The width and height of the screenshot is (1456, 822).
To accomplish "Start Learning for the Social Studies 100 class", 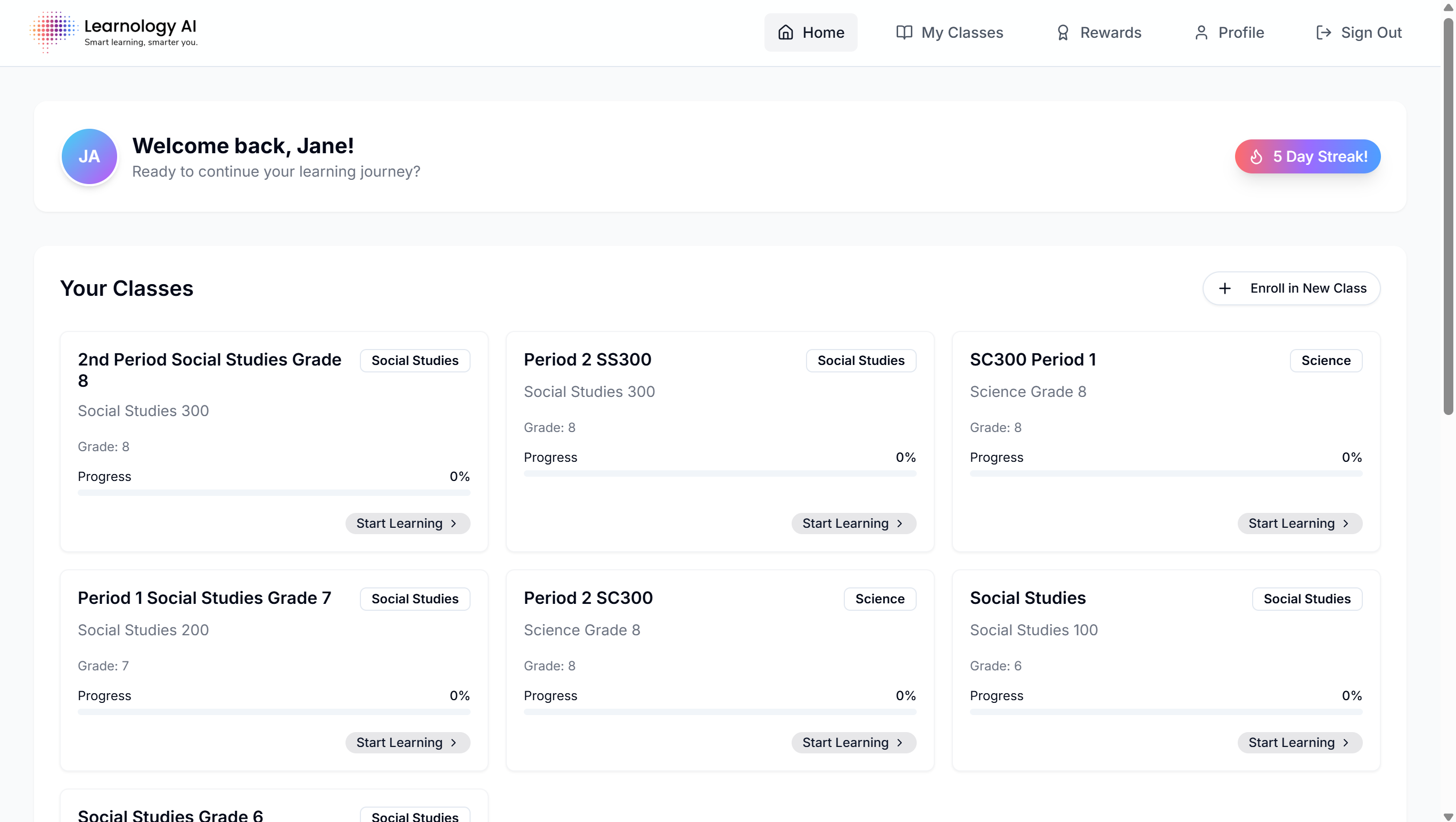I will (1299, 743).
